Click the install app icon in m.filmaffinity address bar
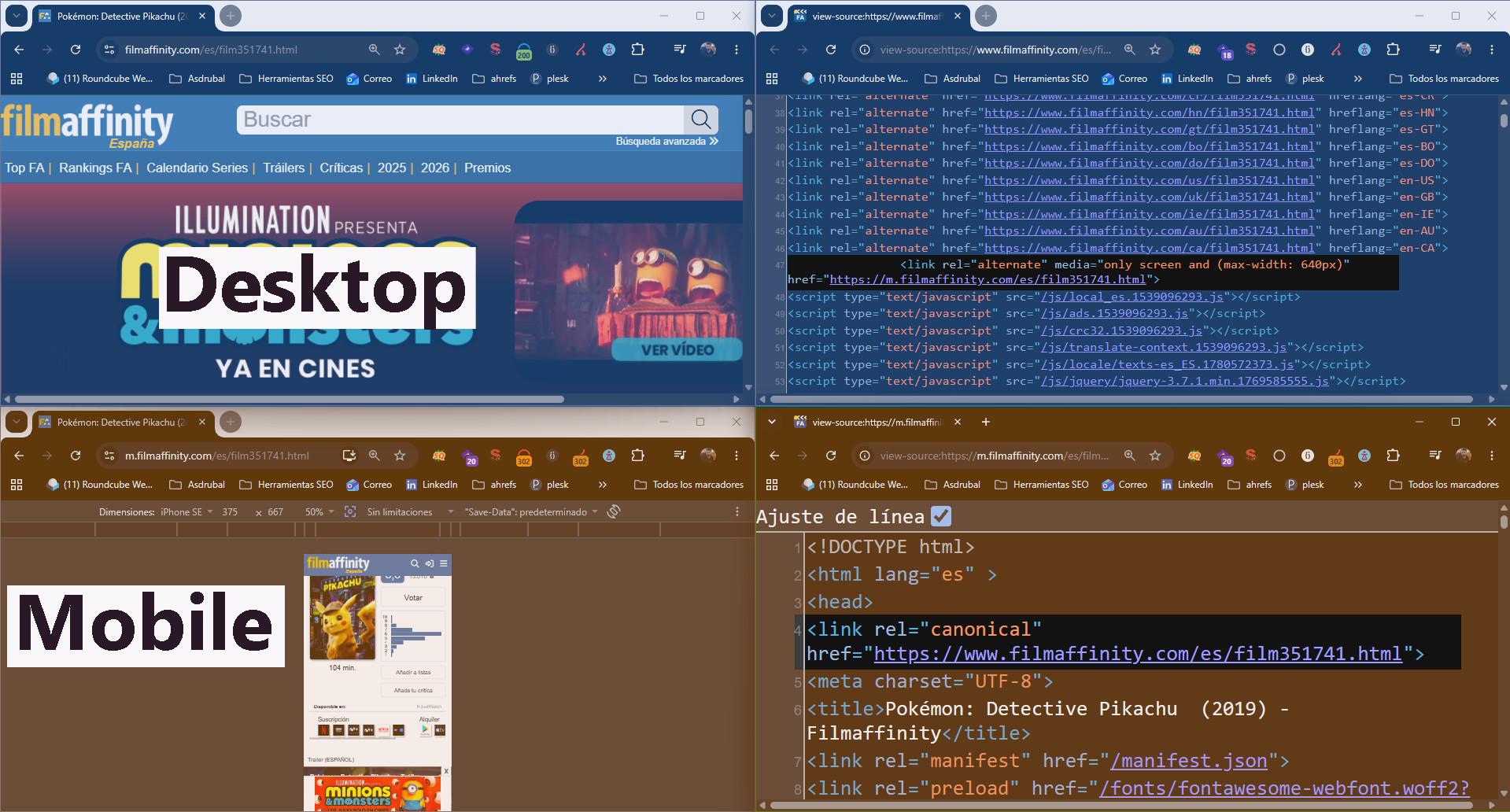The height and width of the screenshot is (812, 1510). click(349, 456)
